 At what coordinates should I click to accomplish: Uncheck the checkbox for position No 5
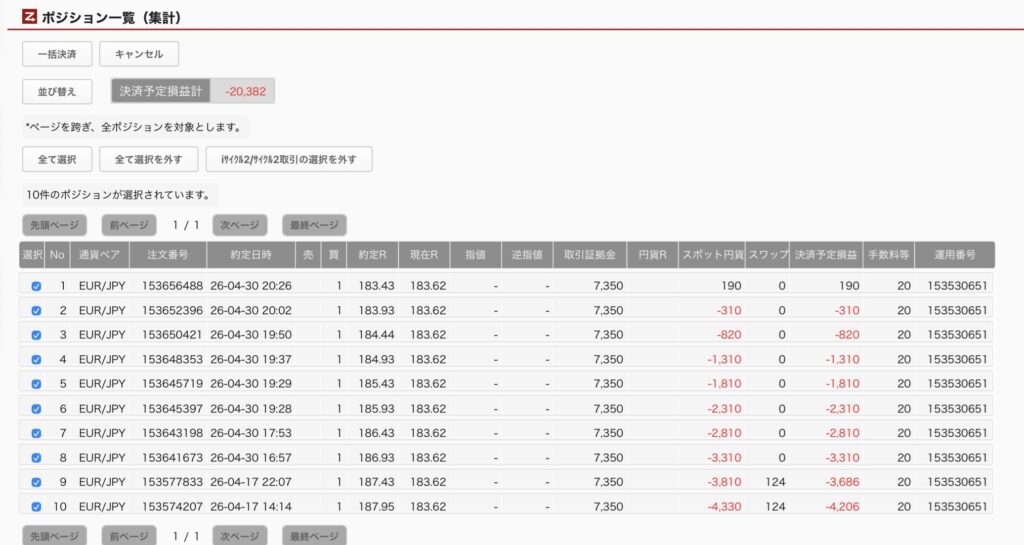coord(36,384)
